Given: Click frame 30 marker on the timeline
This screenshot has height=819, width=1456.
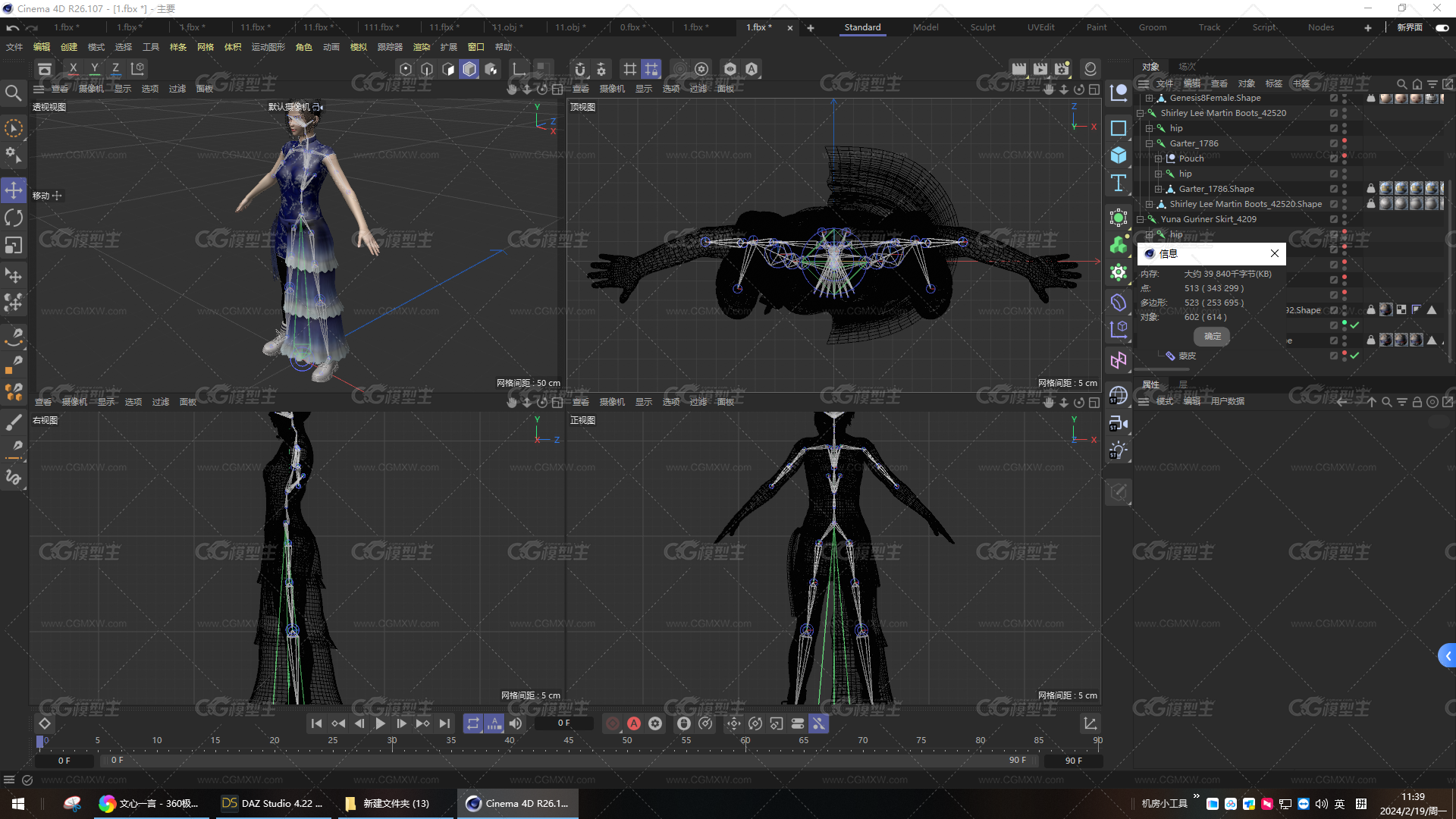Looking at the screenshot, I should [392, 740].
